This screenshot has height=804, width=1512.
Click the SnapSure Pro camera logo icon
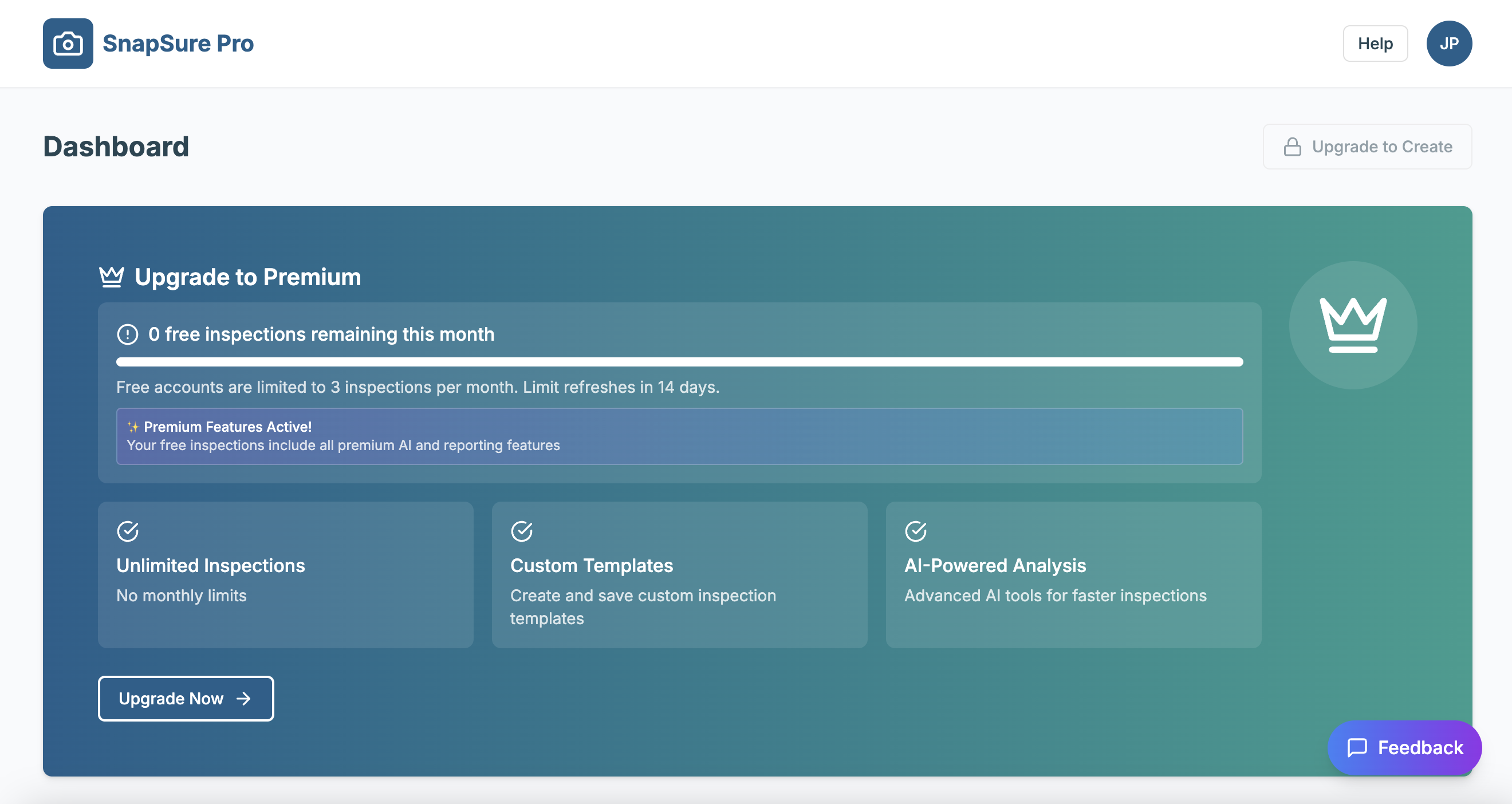pos(68,44)
